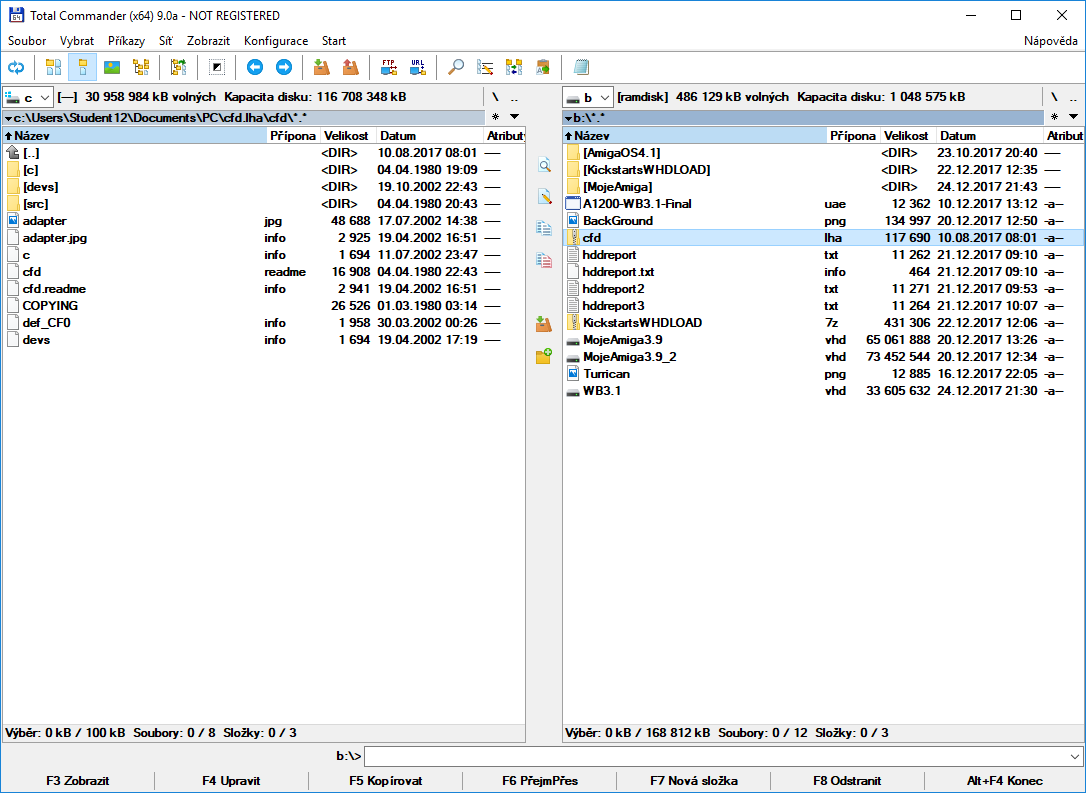Sort right panel by Datum column
The height and width of the screenshot is (793, 1086).
[990, 136]
